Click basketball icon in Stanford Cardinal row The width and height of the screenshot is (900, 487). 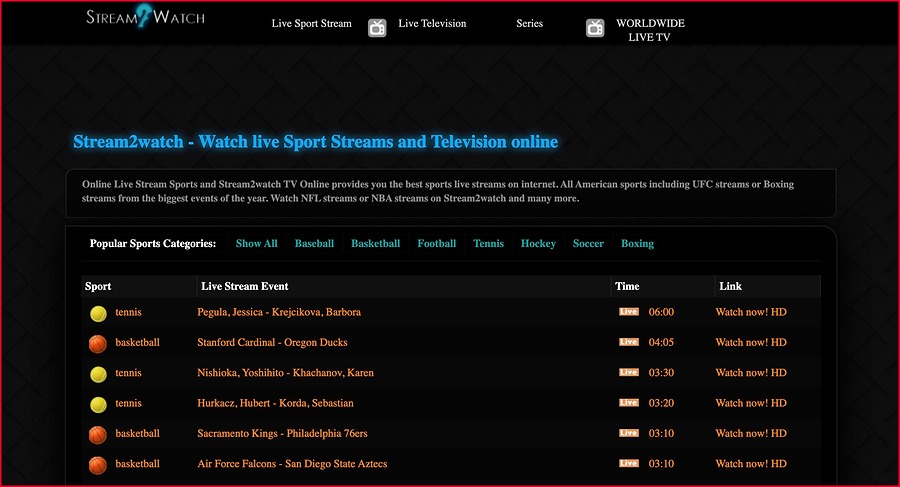(98, 344)
